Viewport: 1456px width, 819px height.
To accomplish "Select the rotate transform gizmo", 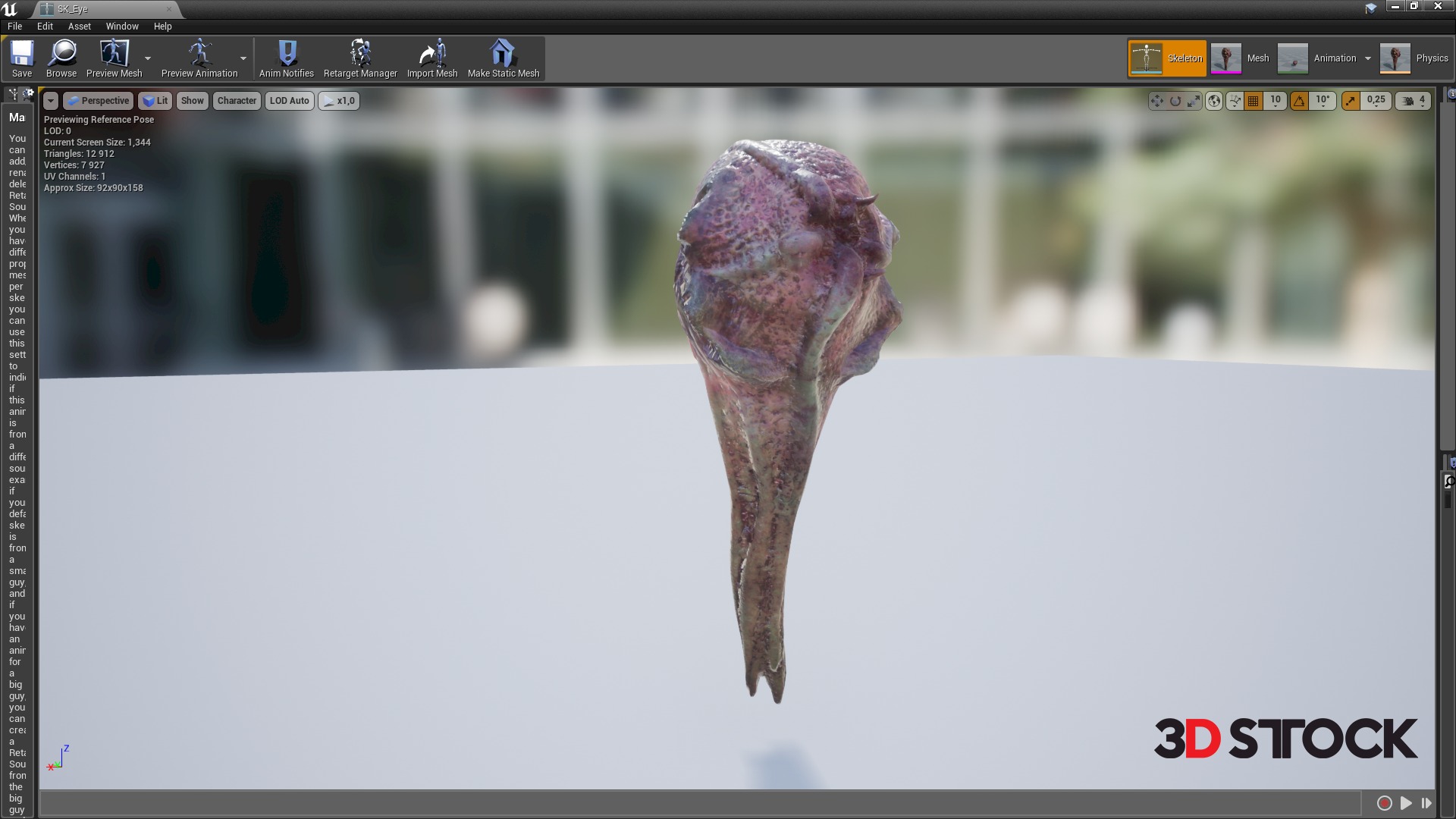I will (1175, 101).
